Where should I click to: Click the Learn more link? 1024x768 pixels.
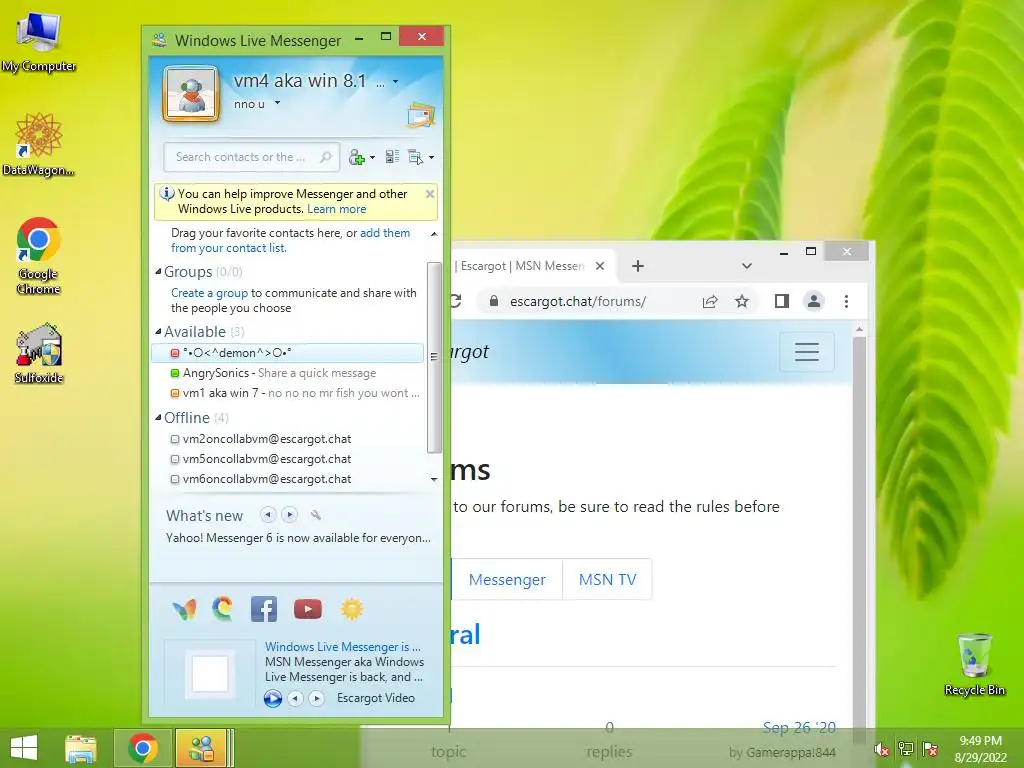pyautogui.click(x=336, y=209)
